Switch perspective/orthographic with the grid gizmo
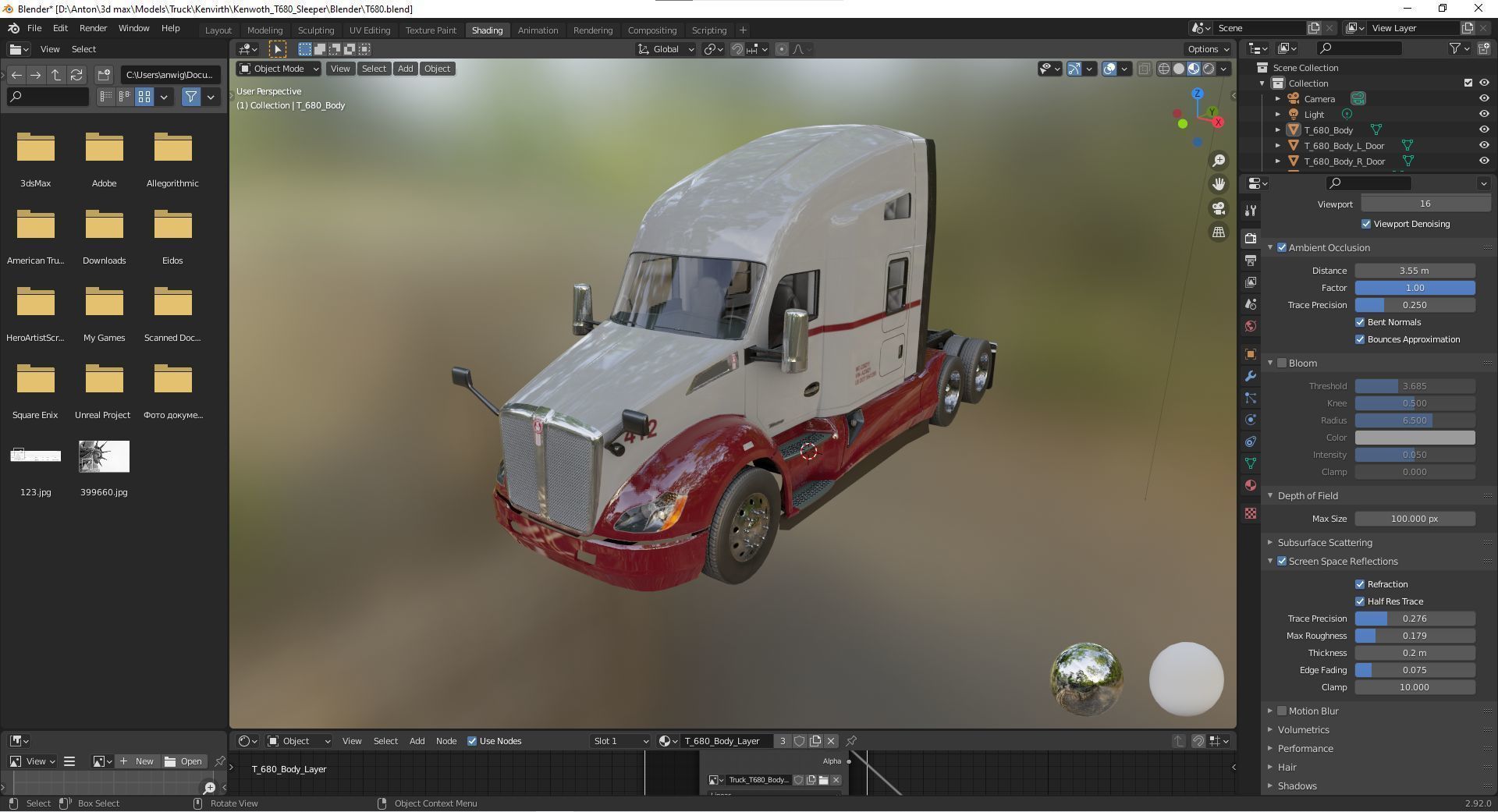Viewport: 1498px width, 812px height. click(x=1219, y=232)
